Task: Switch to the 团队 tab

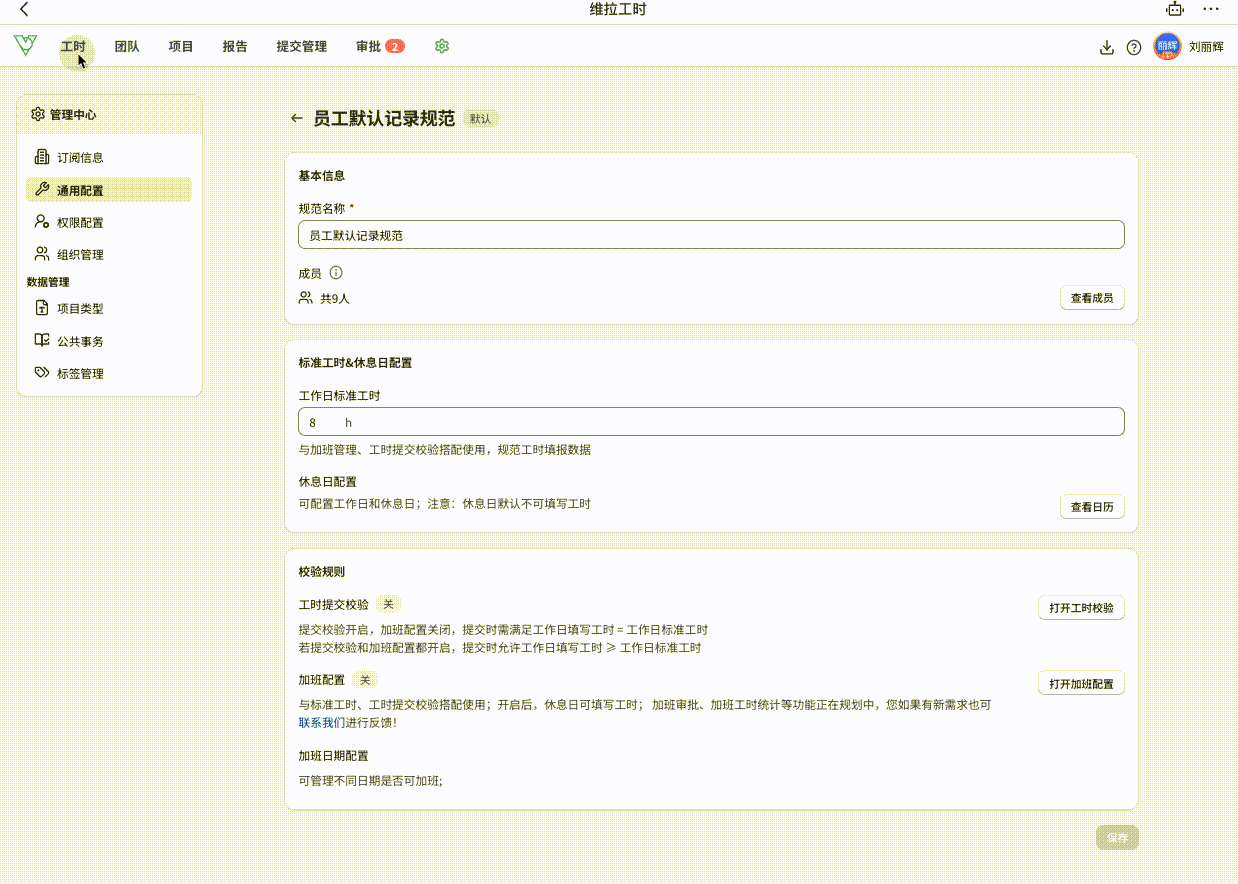Action: coord(127,46)
